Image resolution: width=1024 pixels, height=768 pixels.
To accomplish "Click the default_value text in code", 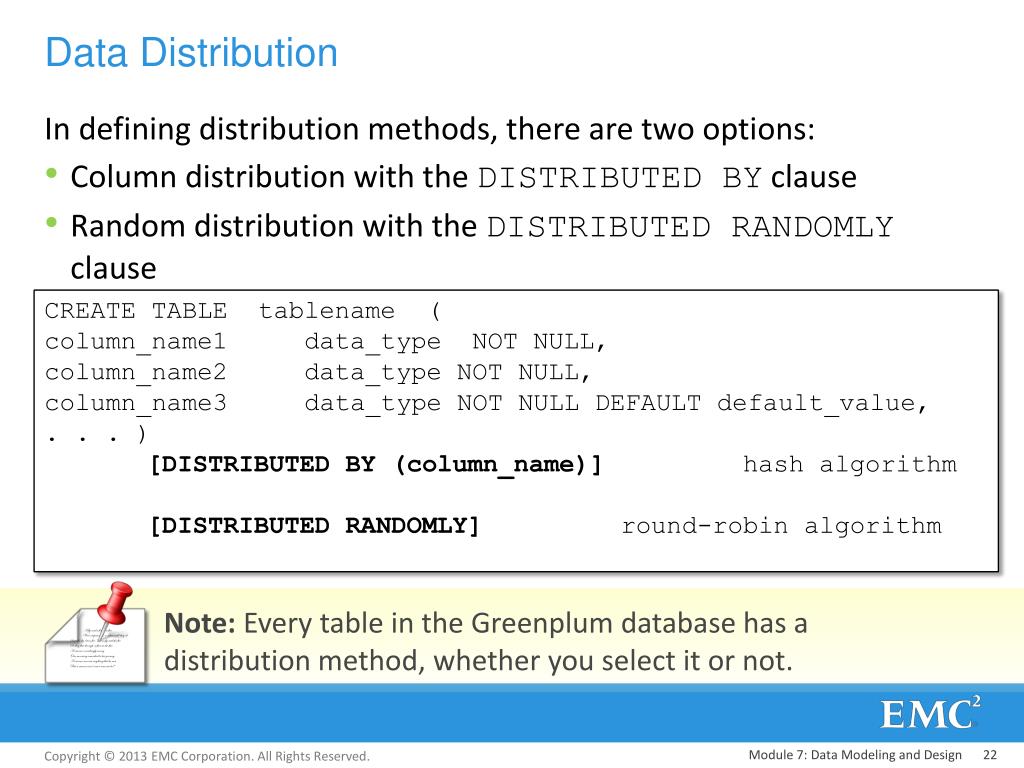I will tap(822, 404).
